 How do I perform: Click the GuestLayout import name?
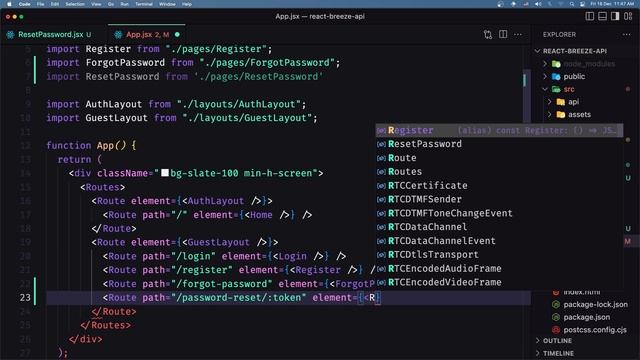click(x=116, y=118)
